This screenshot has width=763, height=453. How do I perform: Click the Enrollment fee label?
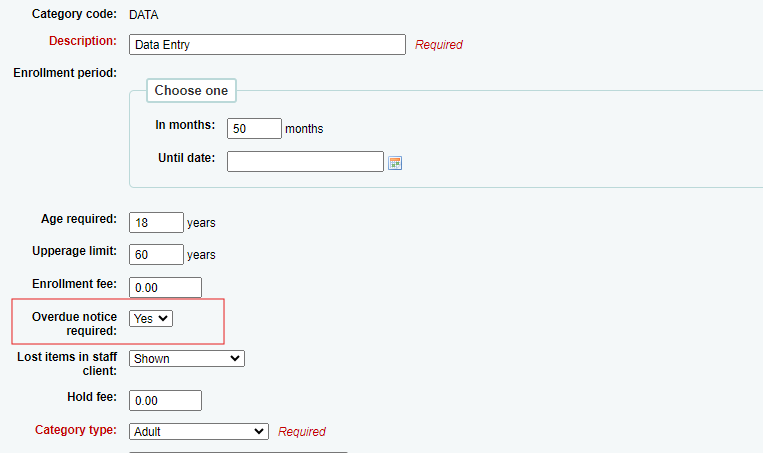click(x=74, y=284)
